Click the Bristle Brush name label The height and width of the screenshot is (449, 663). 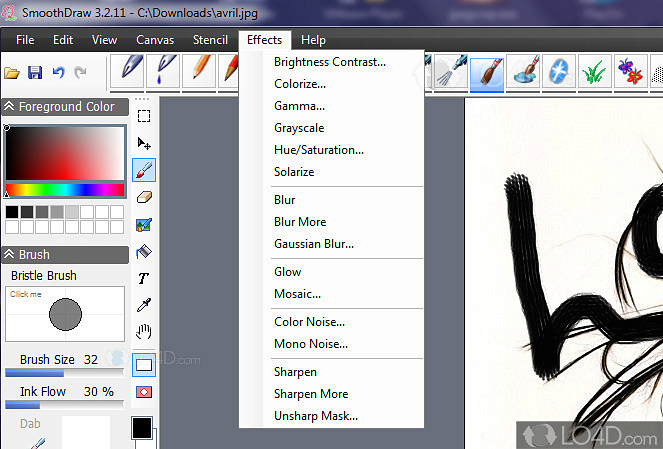click(x=44, y=276)
